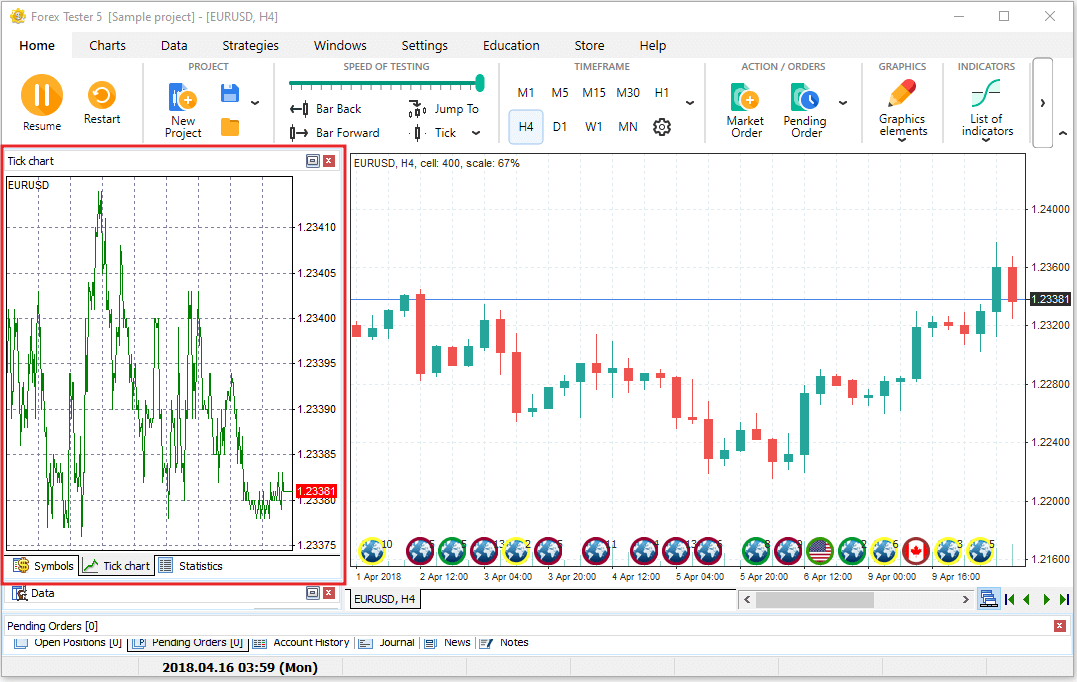Select the M15 timeframe
This screenshot has width=1077, height=682.
tap(594, 93)
